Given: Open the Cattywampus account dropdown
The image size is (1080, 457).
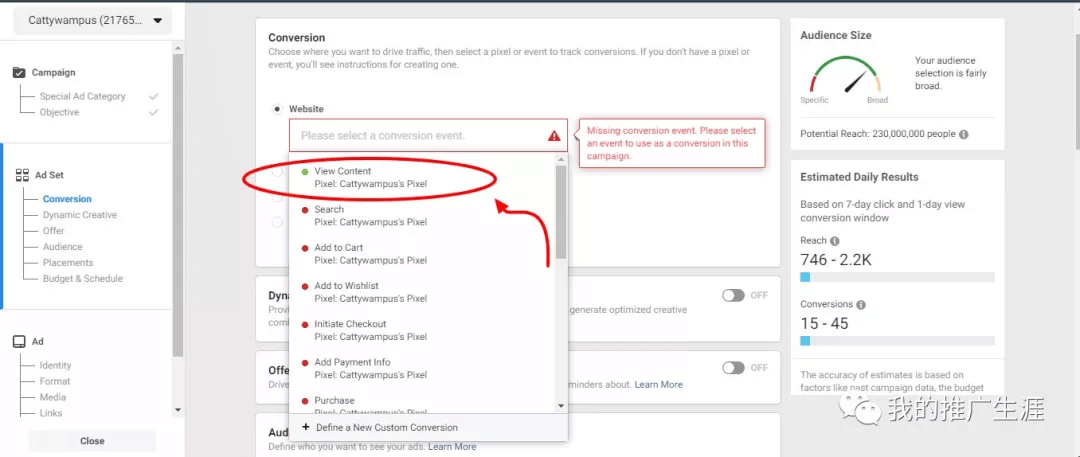Looking at the screenshot, I should point(96,20).
